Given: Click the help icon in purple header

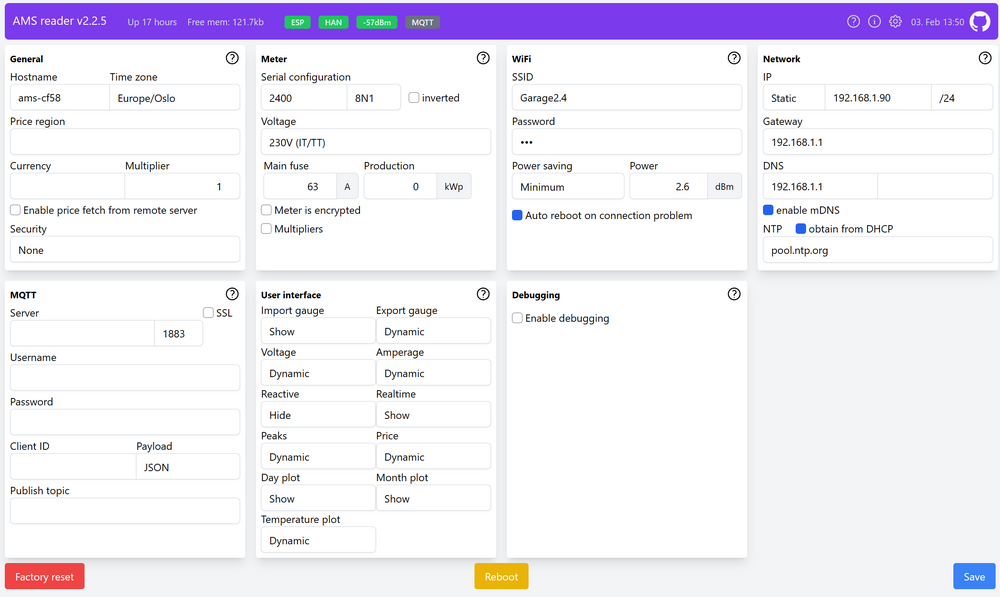Looking at the screenshot, I should click(853, 21).
